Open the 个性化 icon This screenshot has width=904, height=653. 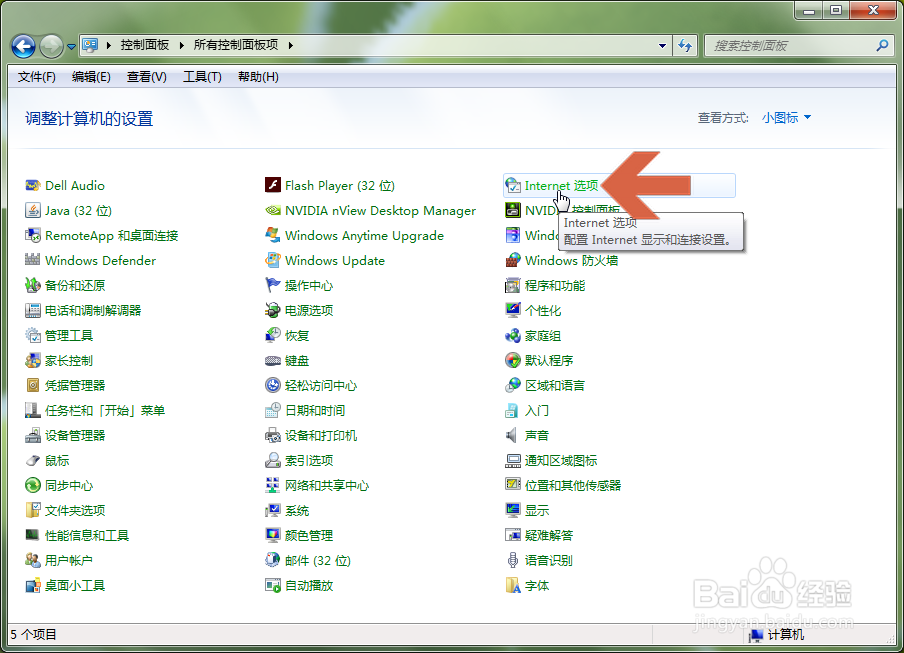[513, 310]
